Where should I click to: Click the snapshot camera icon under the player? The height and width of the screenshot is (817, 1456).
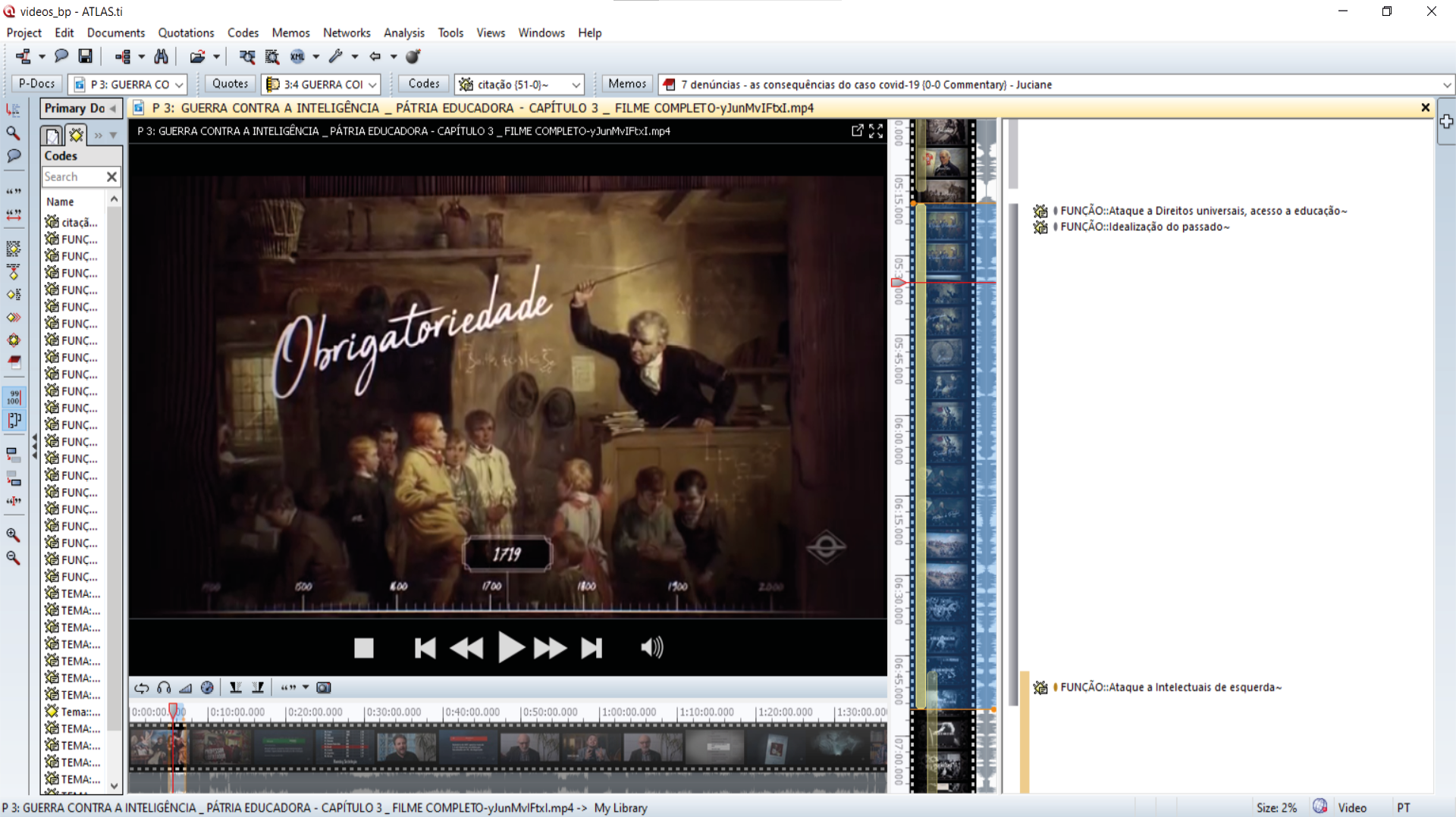[x=324, y=687]
